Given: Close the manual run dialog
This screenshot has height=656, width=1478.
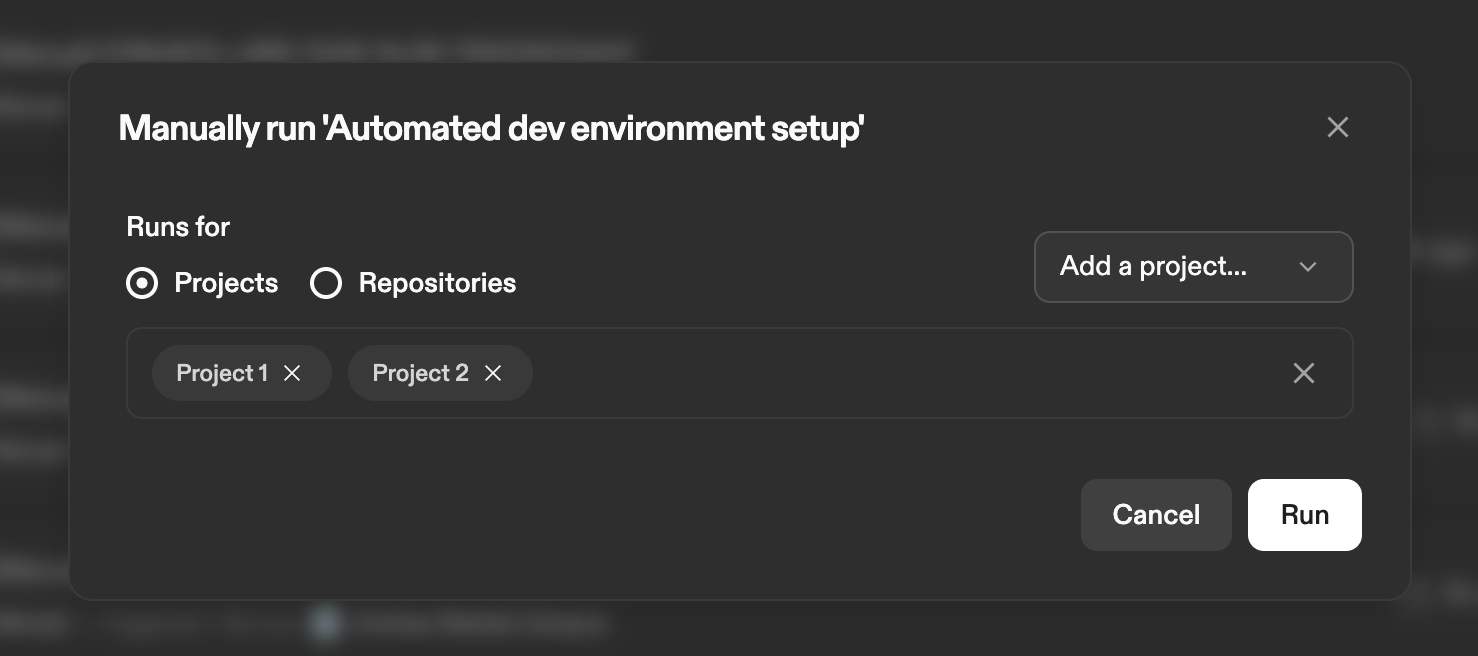Looking at the screenshot, I should [x=1337, y=127].
